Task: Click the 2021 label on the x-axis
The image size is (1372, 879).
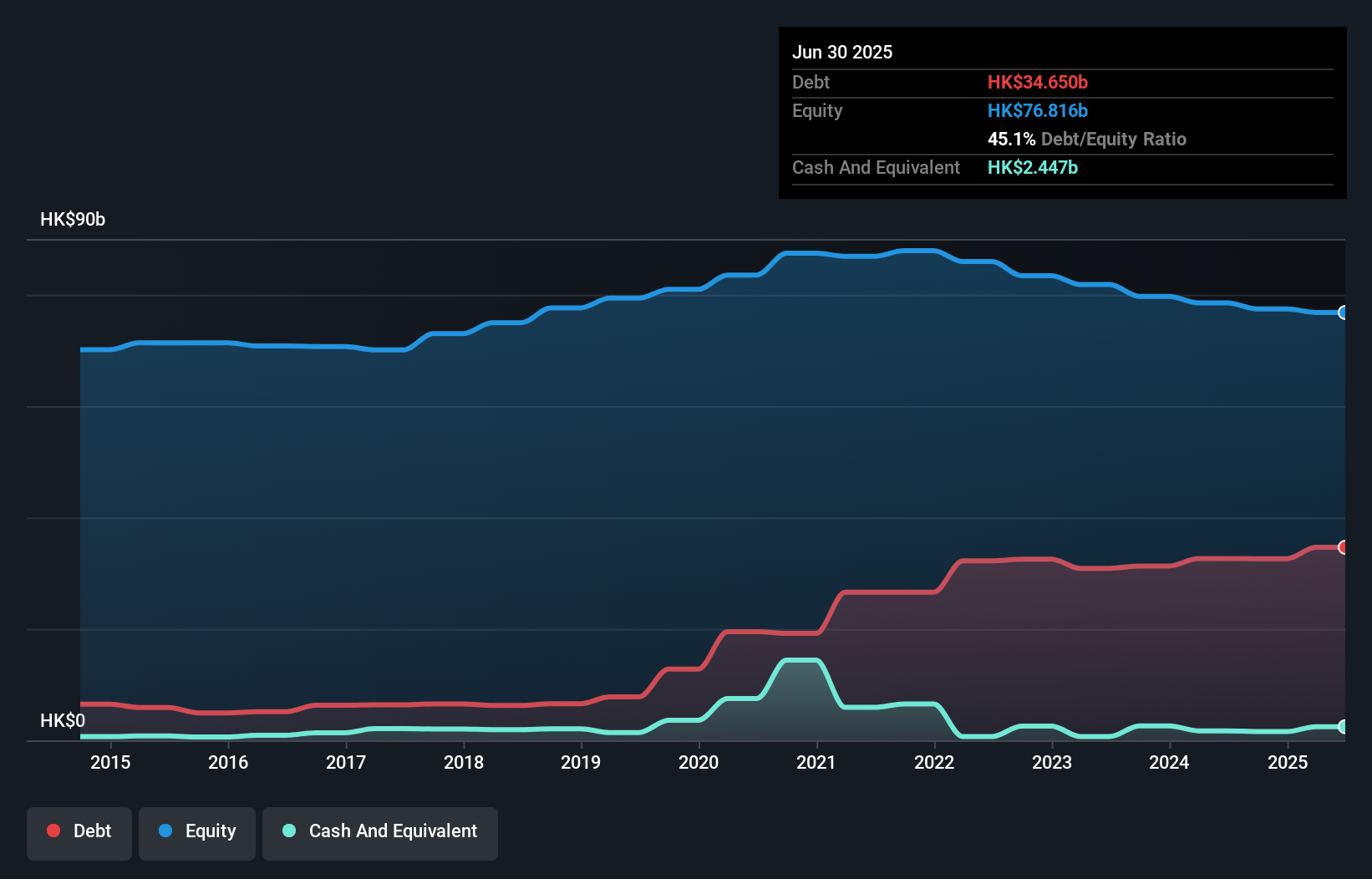Action: [x=816, y=762]
